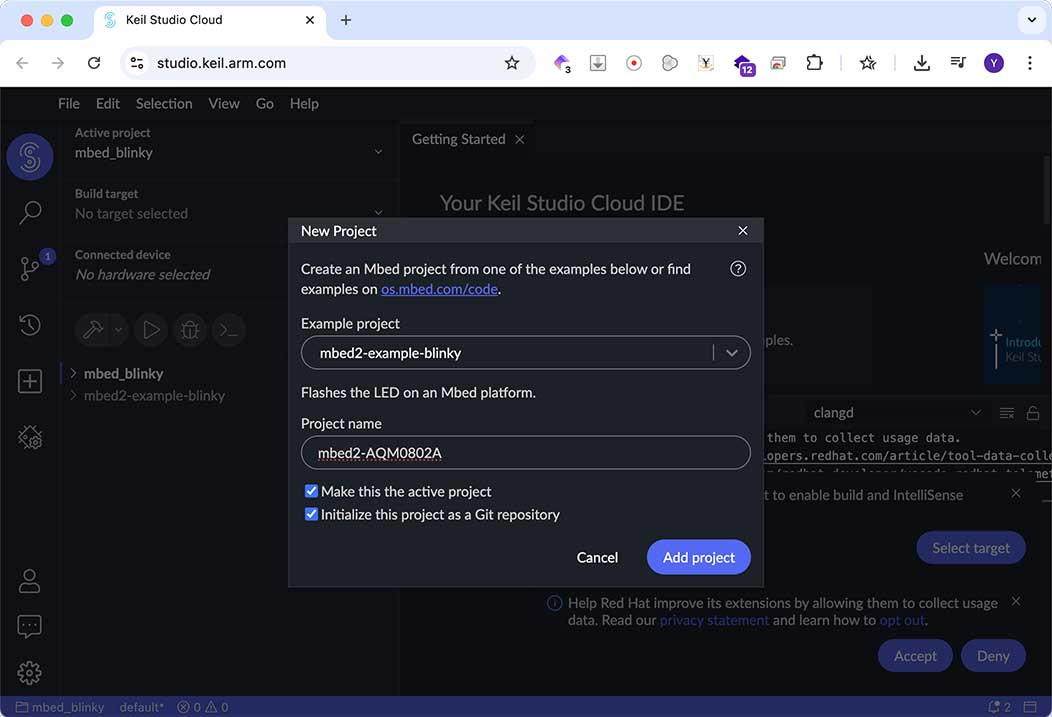The width and height of the screenshot is (1052, 717).
Task: Click the Accept button
Action: [914, 655]
